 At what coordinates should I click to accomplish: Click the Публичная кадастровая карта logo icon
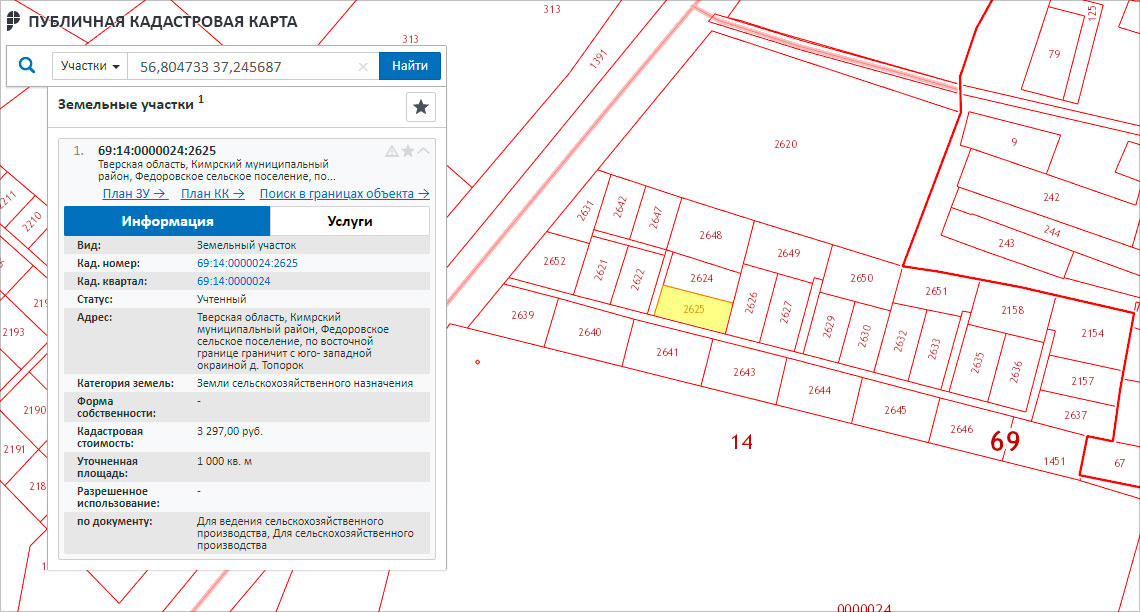(13, 21)
